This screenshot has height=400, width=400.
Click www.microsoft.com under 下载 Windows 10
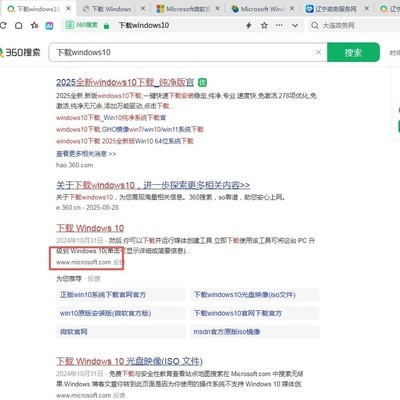(x=83, y=262)
